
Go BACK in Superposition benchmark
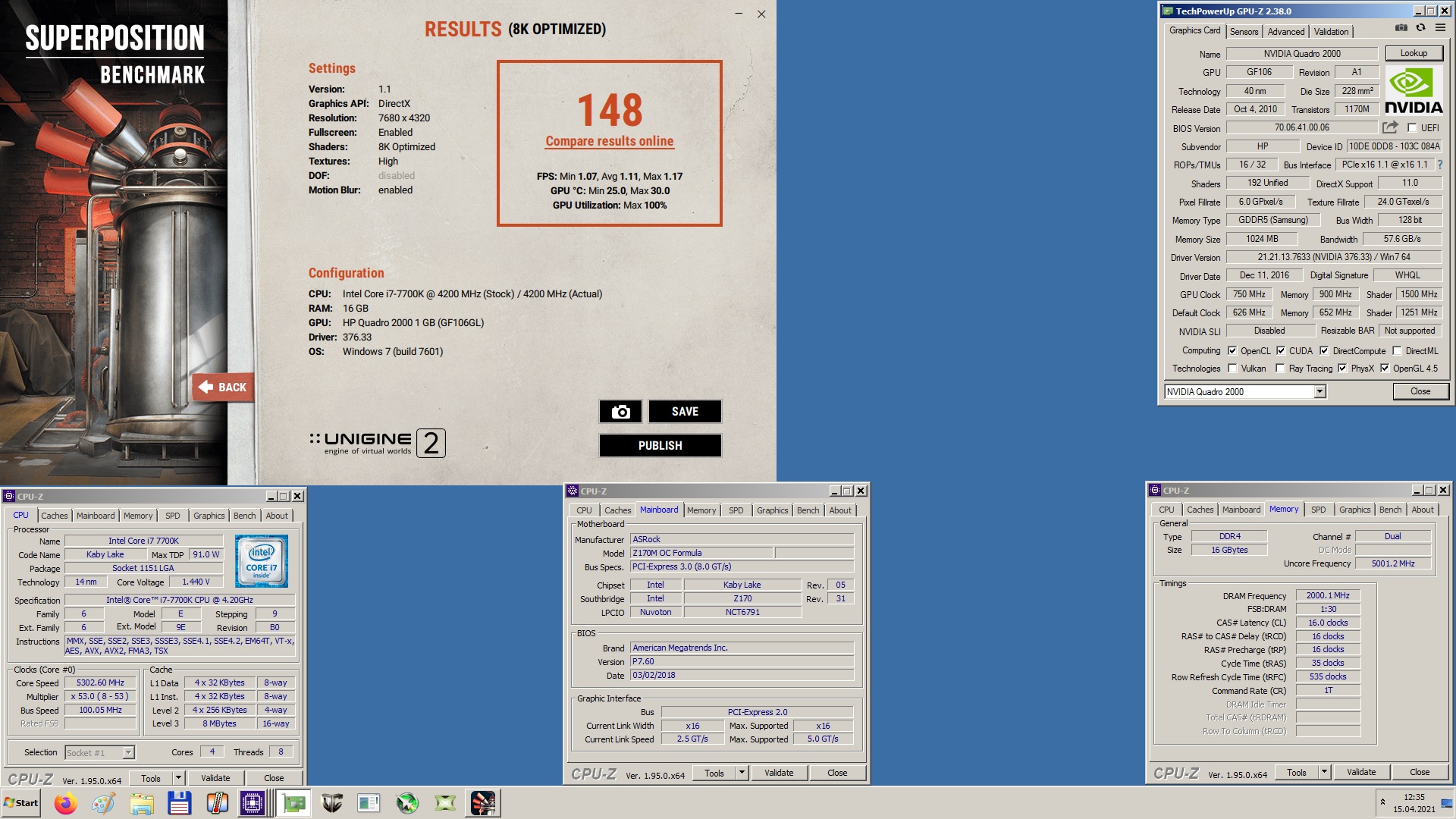pyautogui.click(x=222, y=387)
